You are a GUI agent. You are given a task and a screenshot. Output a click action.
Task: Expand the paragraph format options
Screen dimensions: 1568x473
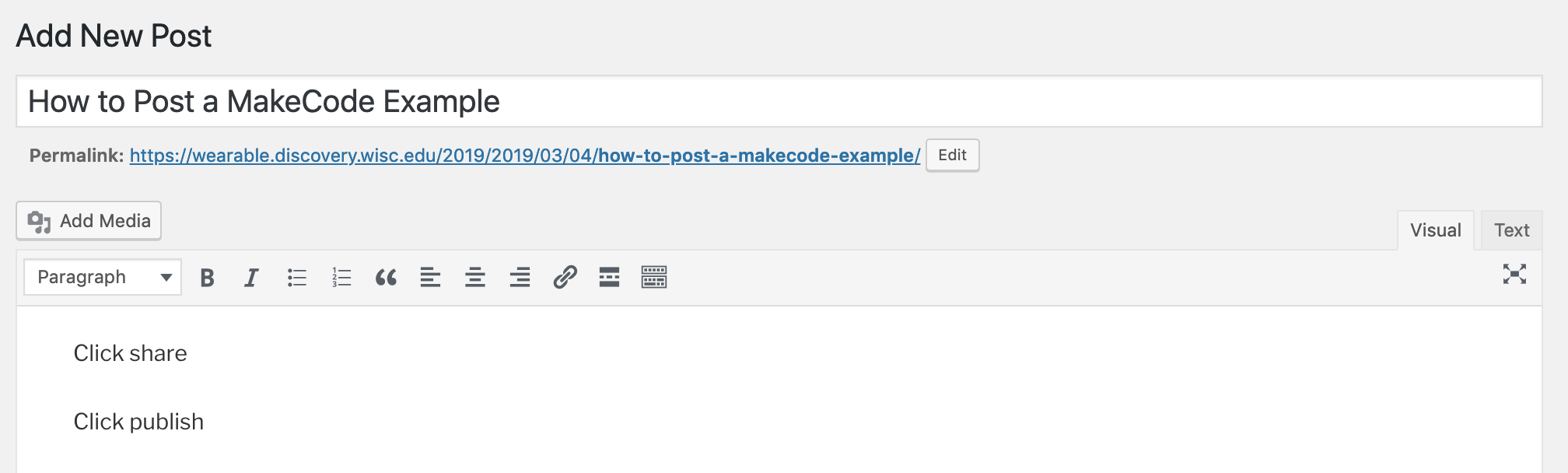164,276
